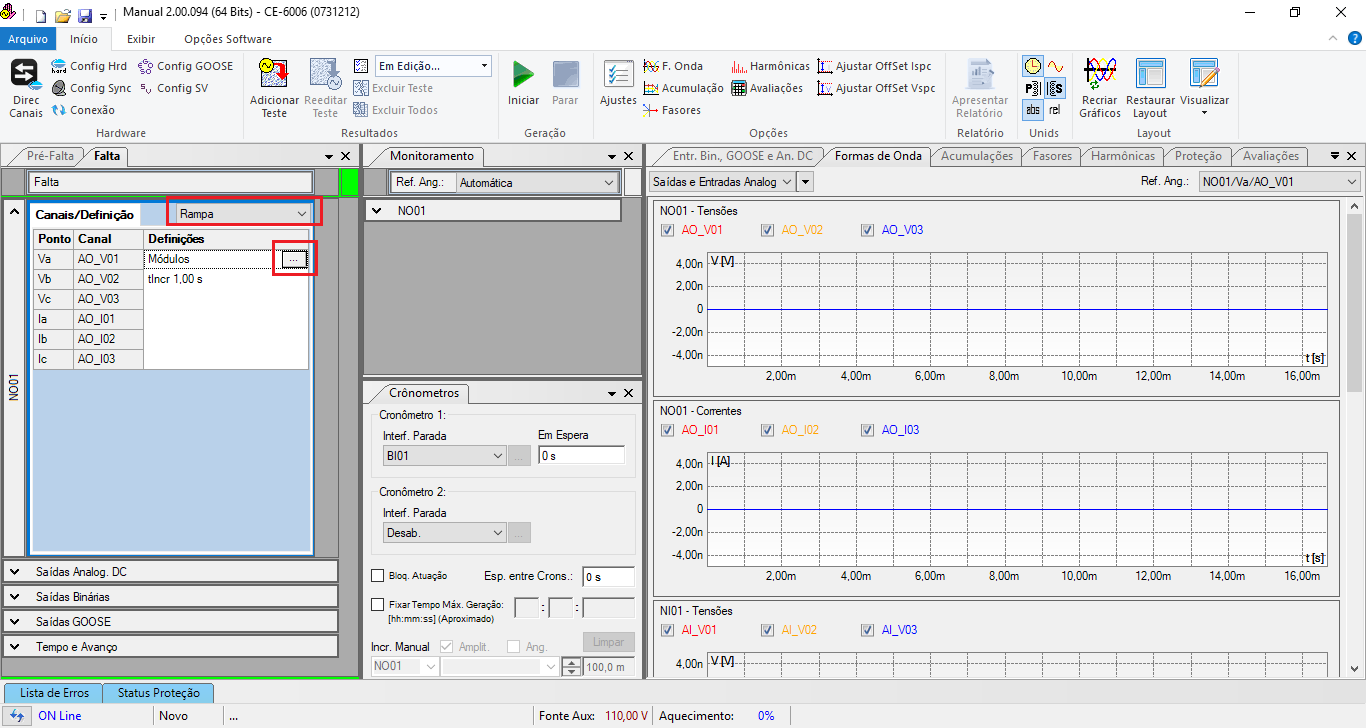Click the Esp. entre Crons. field
1366x728 pixels.
pyautogui.click(x=608, y=577)
